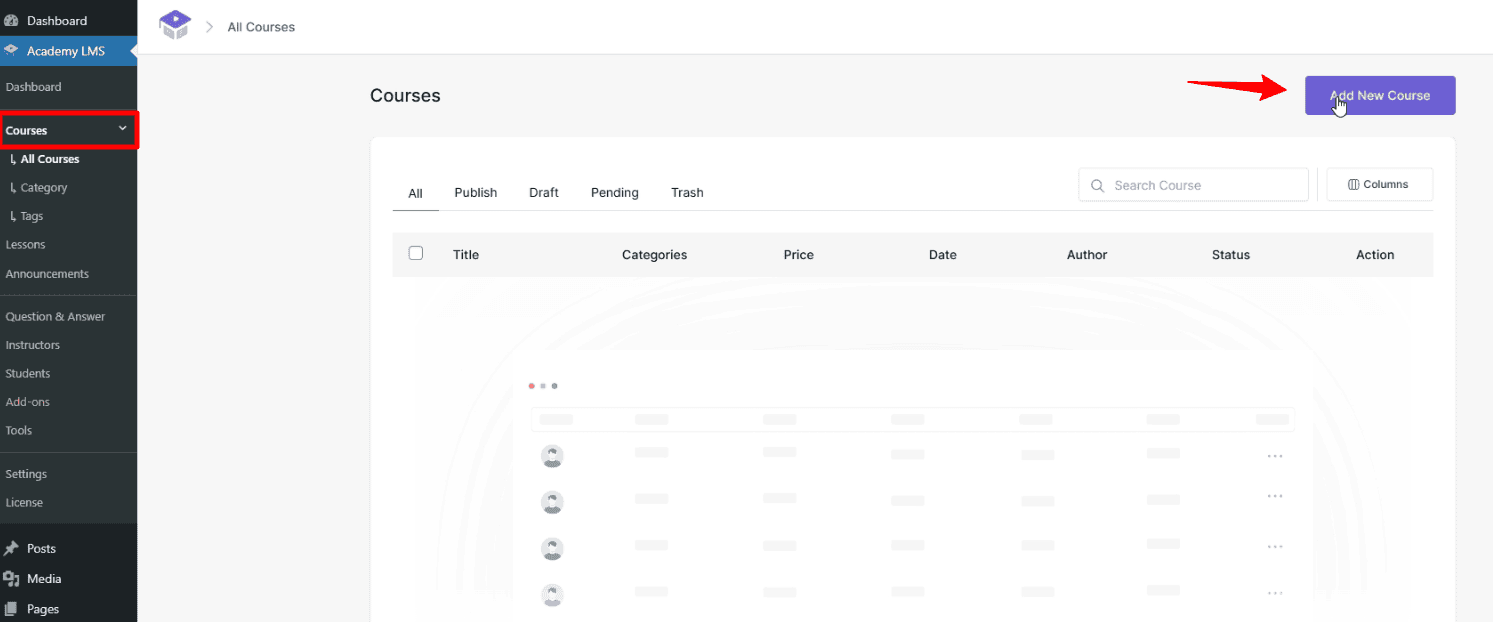Viewport: 1493px width, 622px height.
Task: Click the Academy LMS graduation cap logo
Action: pyautogui.click(x=175, y=25)
